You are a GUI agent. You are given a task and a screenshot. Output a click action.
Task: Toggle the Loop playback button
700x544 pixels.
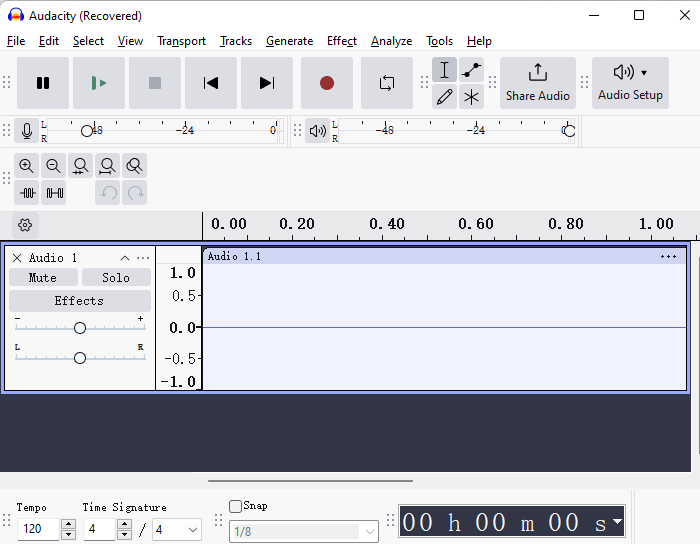387,83
